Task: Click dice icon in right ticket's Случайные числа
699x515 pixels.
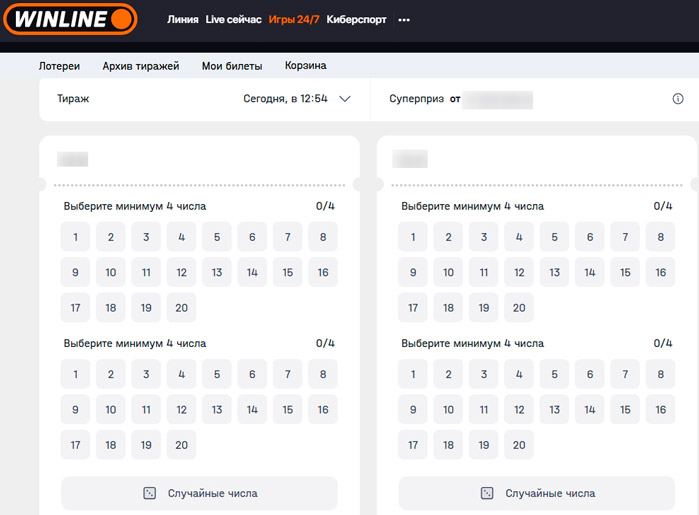Action: [487, 493]
